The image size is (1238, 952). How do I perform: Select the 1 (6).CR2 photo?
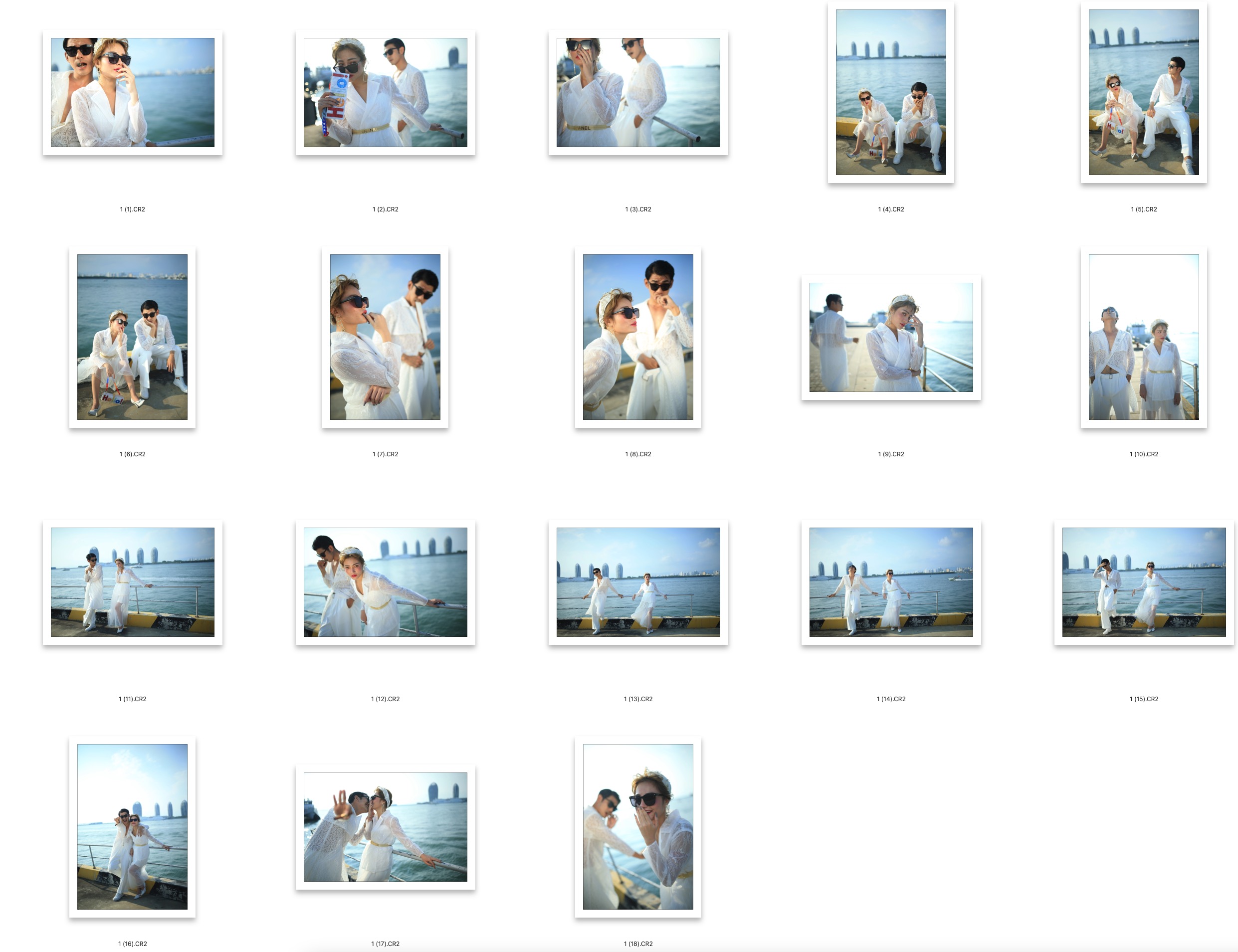[132, 337]
